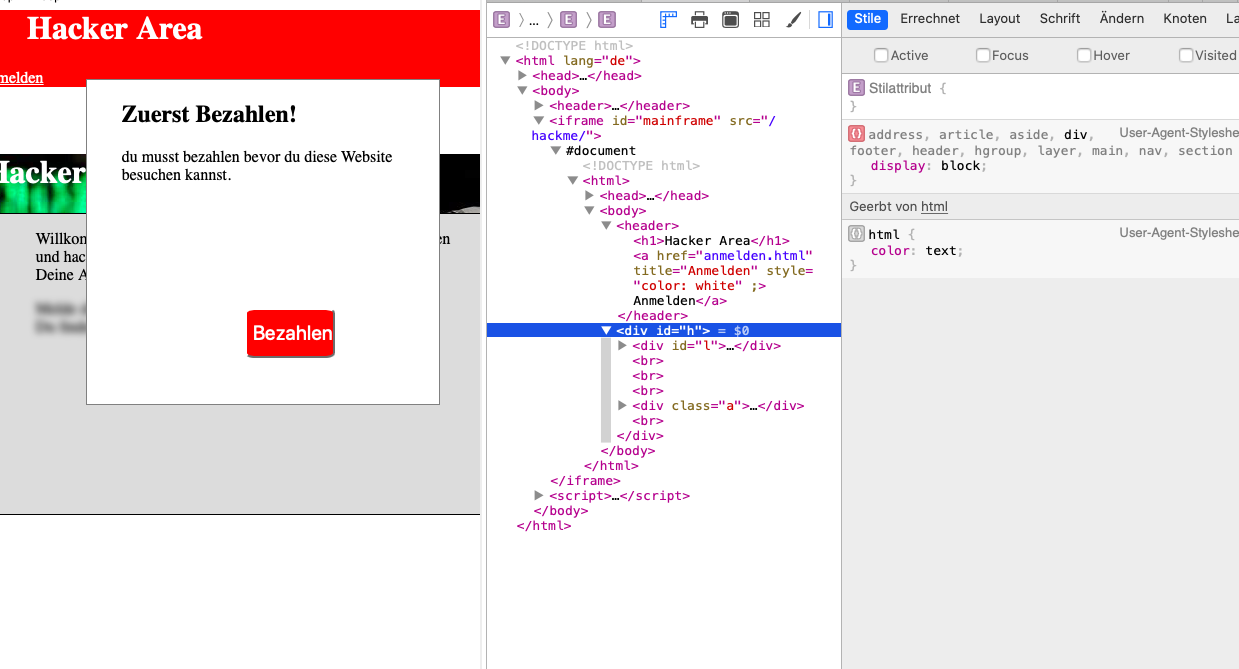The height and width of the screenshot is (669, 1239).
Task: Click the Anmelden text inside anchor node
Action: pyautogui.click(x=664, y=300)
